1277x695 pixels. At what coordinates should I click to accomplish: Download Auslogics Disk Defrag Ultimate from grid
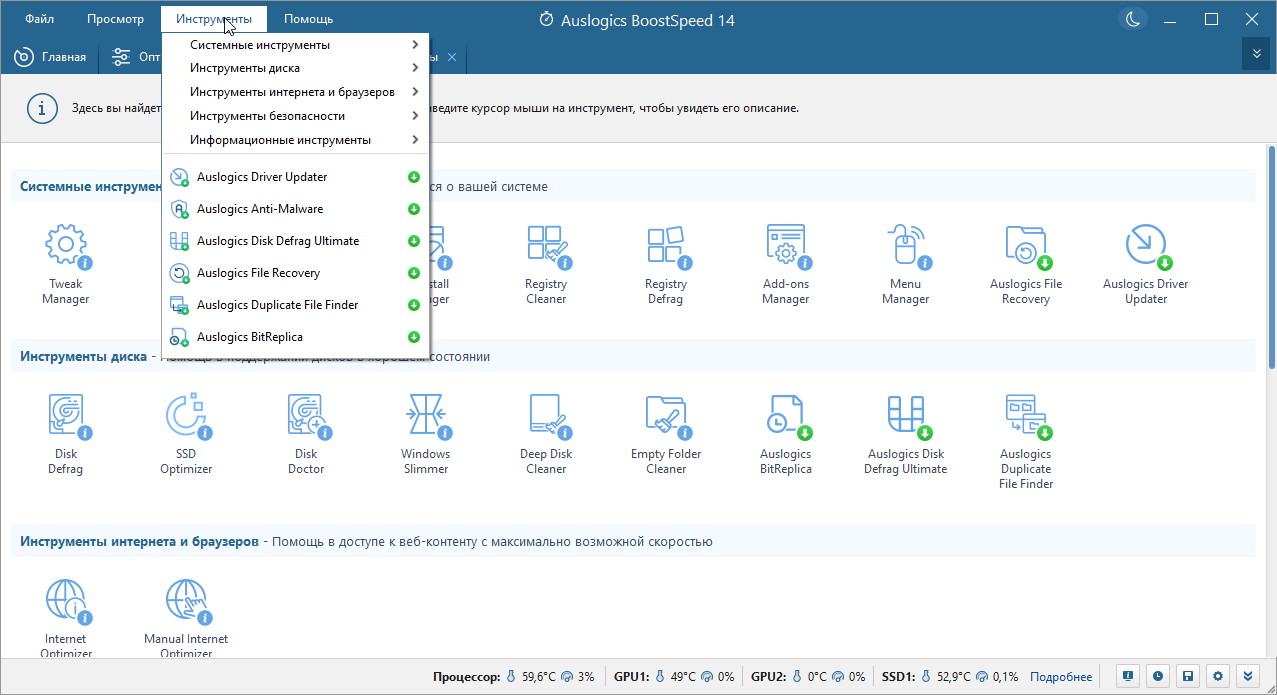(906, 434)
